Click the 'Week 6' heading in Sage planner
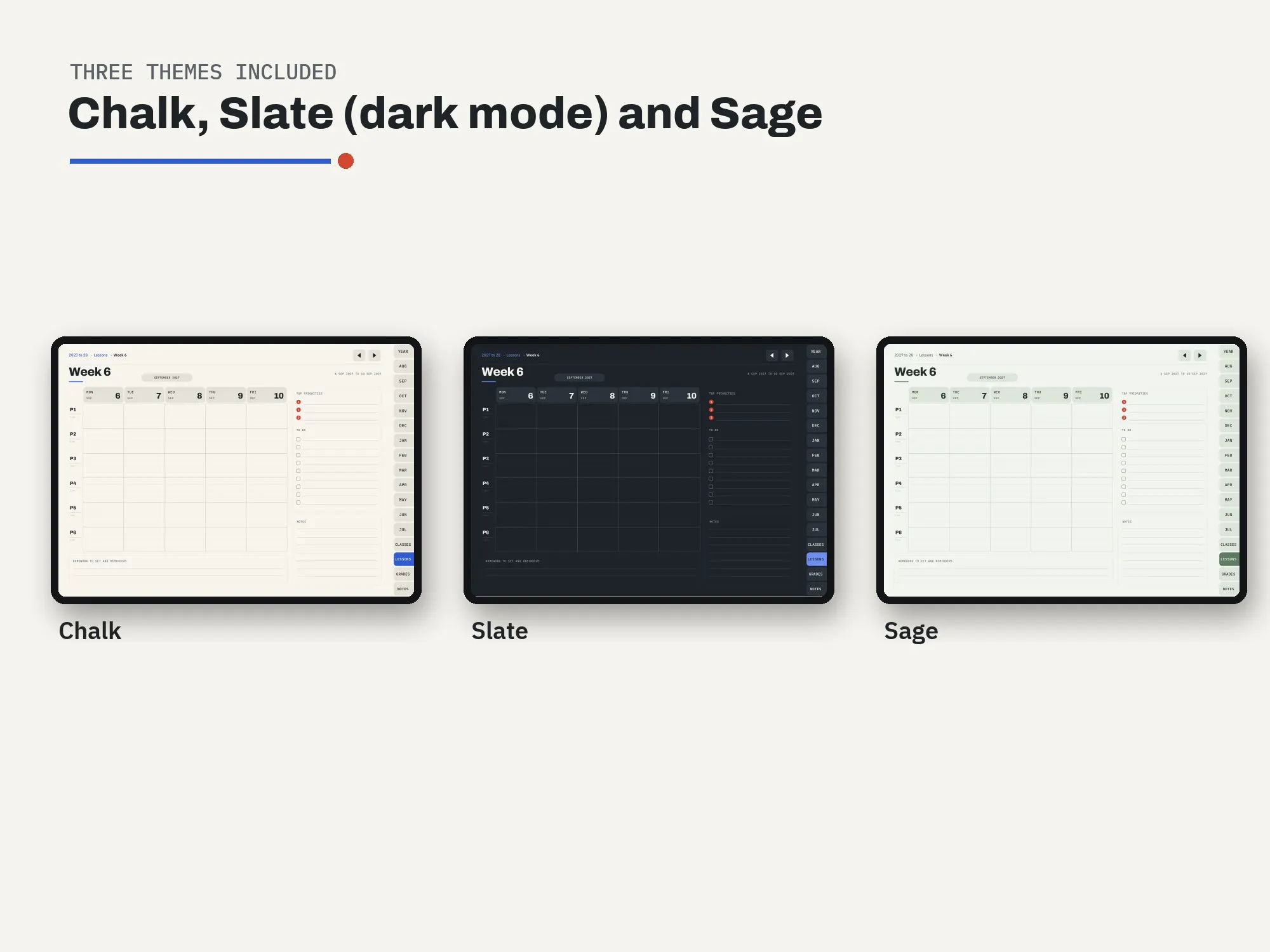1270x952 pixels. (915, 372)
